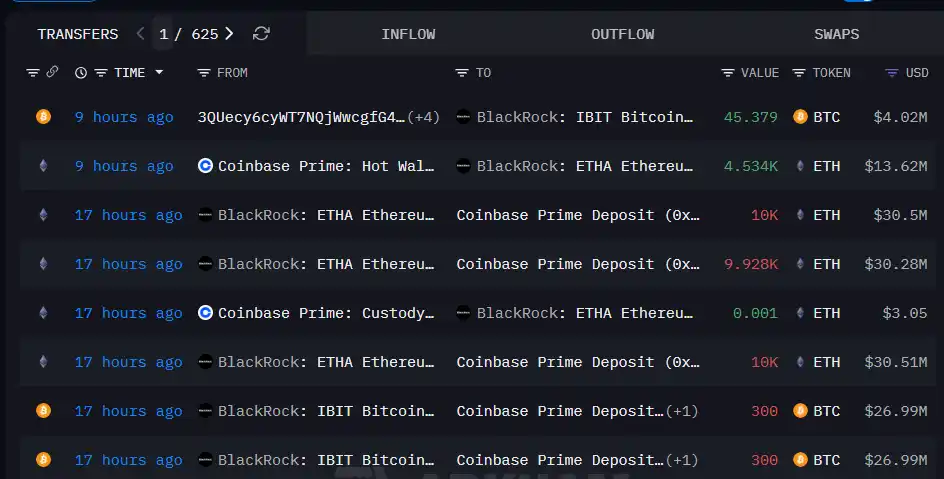The width and height of the screenshot is (944, 479).
Task: Open the FROM column filter
Action: [x=204, y=73]
